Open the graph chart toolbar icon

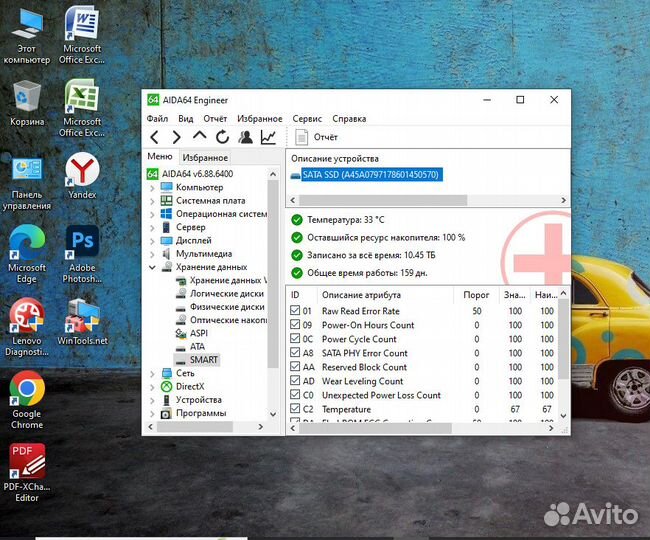point(268,137)
